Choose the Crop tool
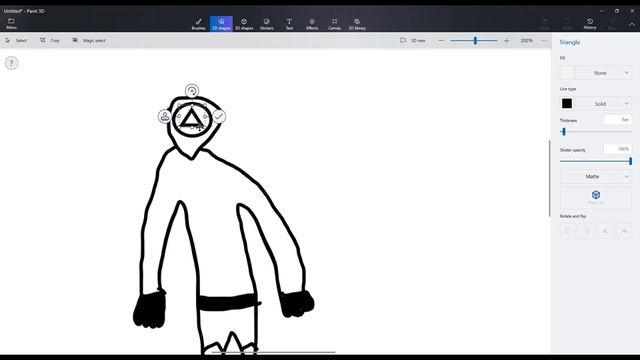The width and height of the screenshot is (640, 360). pyautogui.click(x=50, y=40)
